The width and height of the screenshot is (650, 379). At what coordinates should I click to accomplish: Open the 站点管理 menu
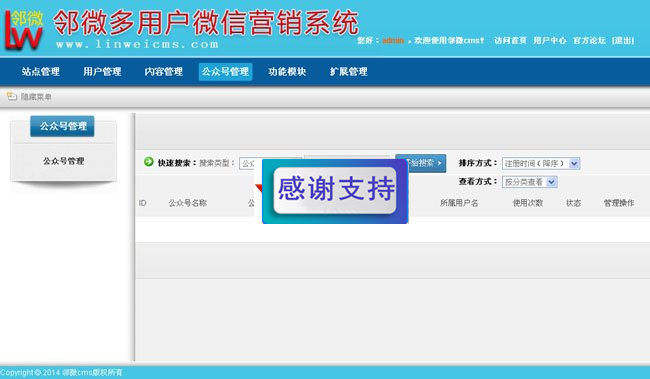[x=41, y=72]
